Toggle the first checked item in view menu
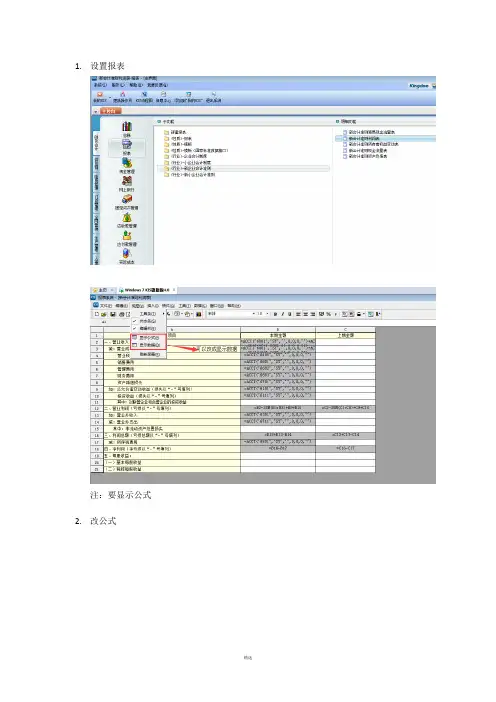The height and width of the screenshot is (702, 496). tap(147, 321)
